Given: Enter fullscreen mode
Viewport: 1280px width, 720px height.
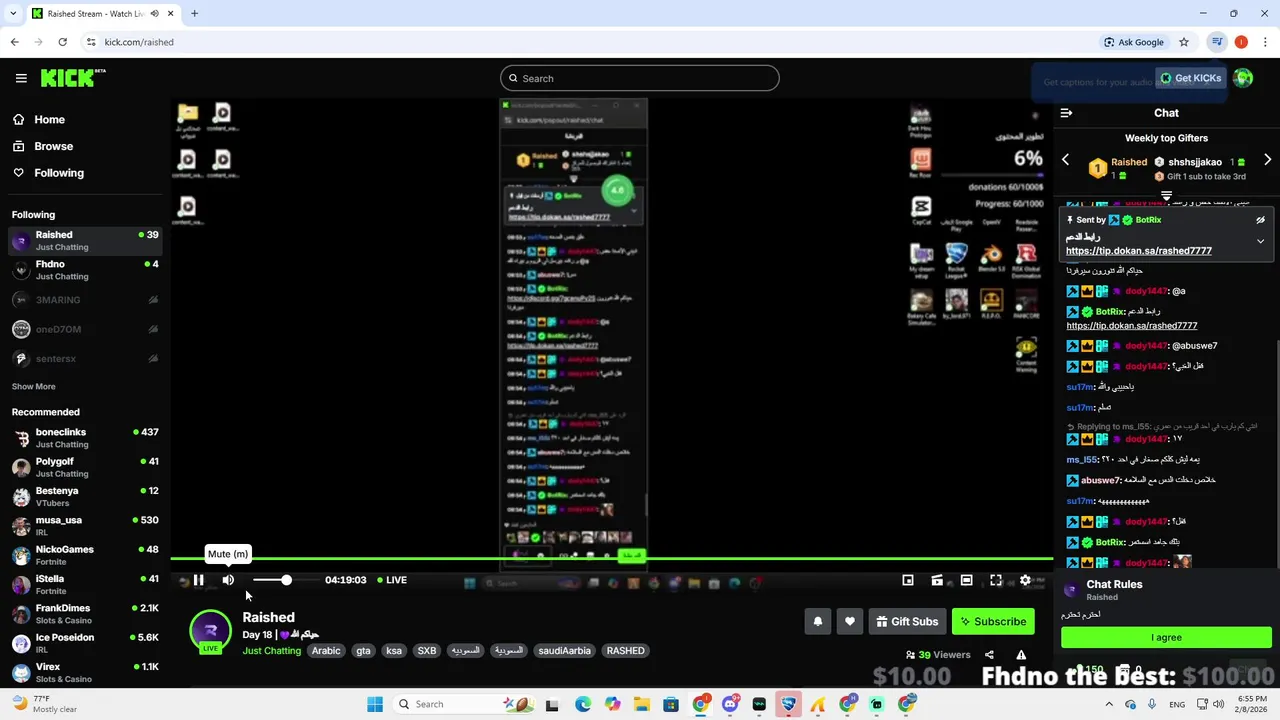Looking at the screenshot, I should coord(996,580).
